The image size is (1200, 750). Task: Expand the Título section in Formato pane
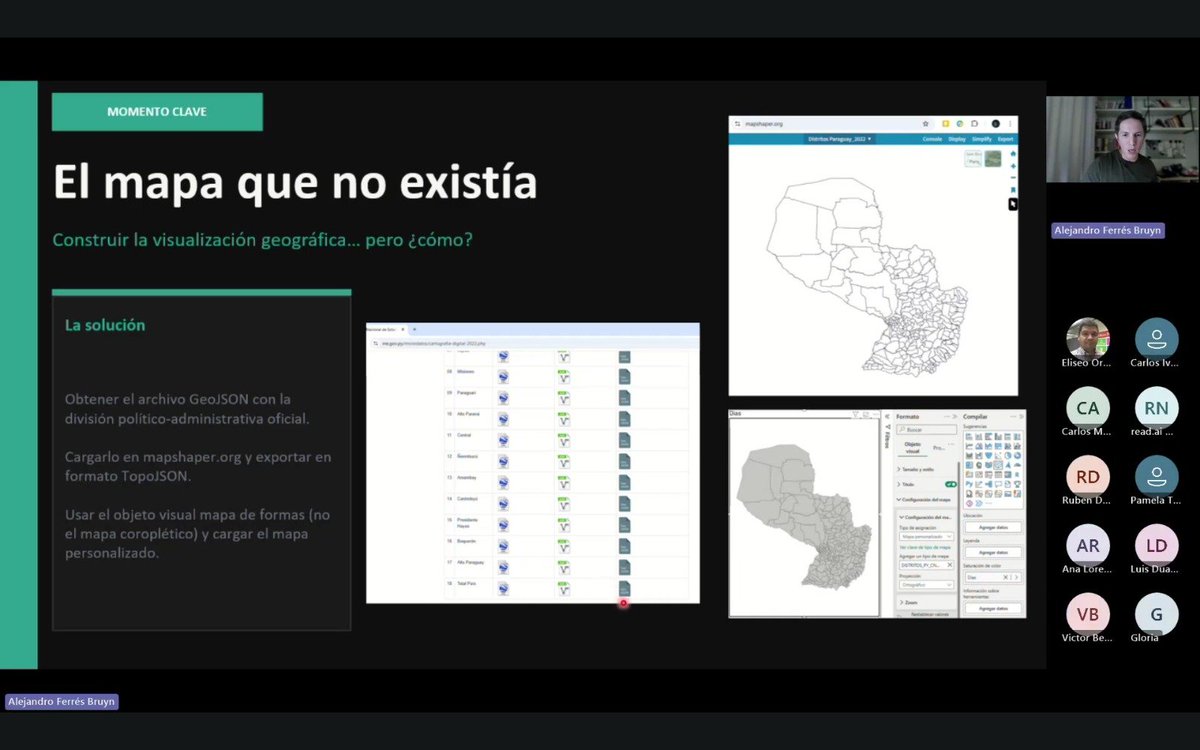906,484
